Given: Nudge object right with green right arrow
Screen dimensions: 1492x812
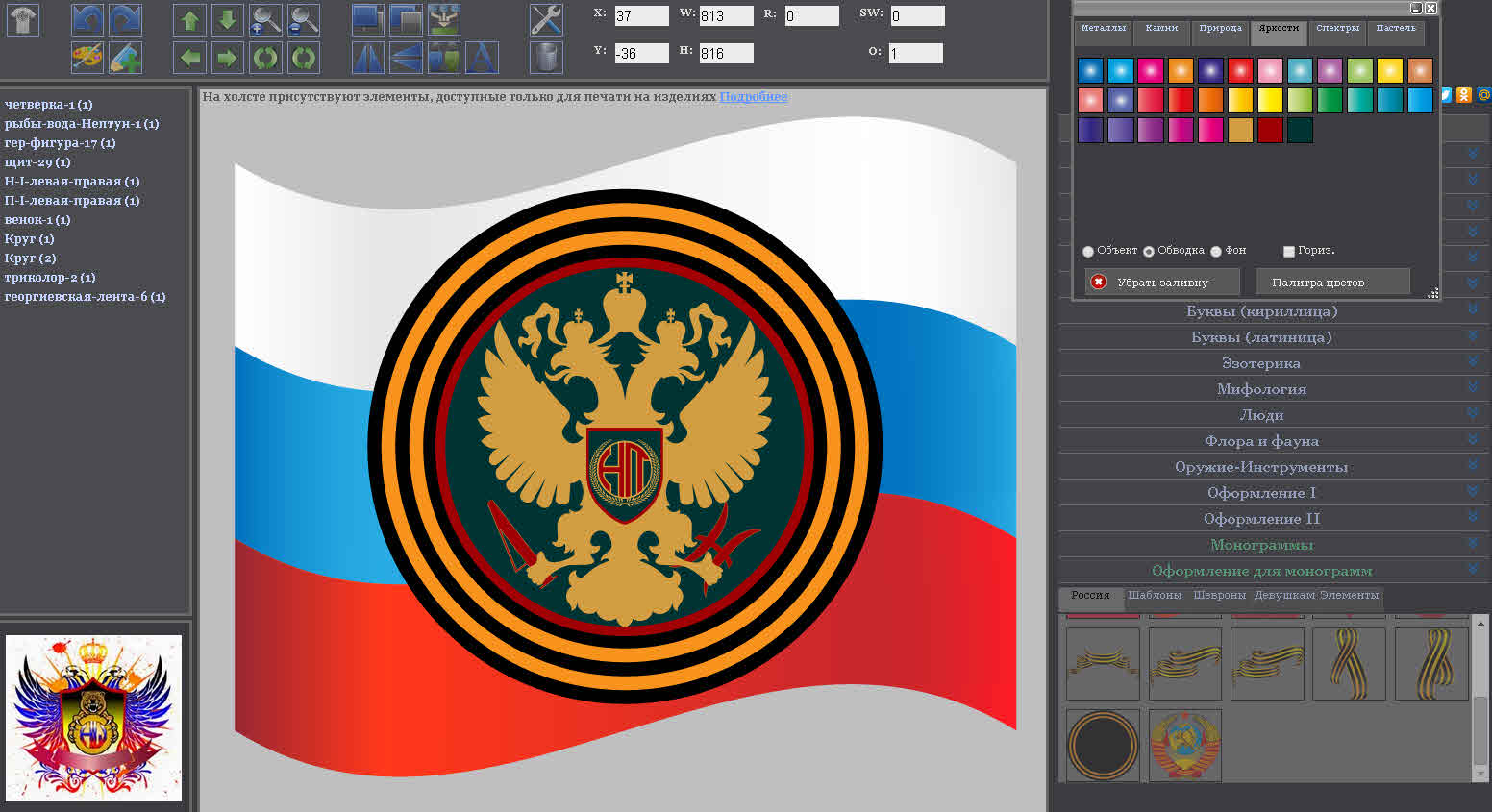Looking at the screenshot, I should pos(227,58).
